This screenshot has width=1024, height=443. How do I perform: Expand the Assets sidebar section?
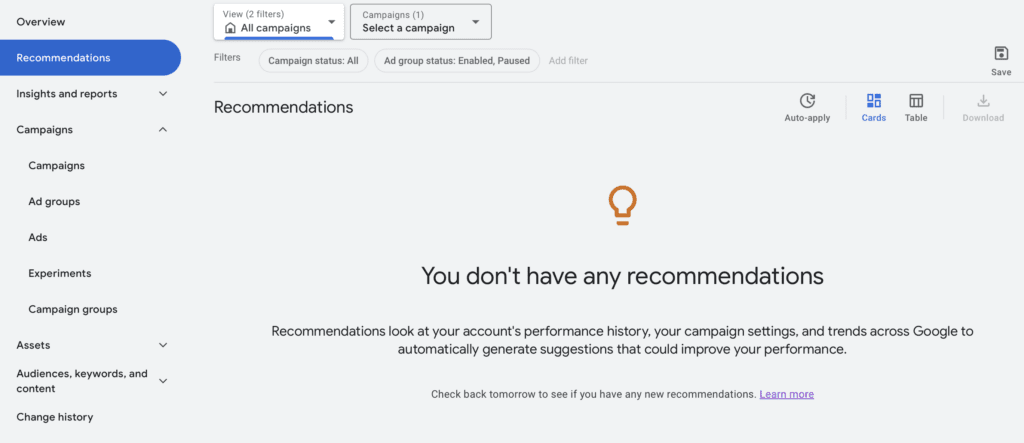(x=163, y=346)
